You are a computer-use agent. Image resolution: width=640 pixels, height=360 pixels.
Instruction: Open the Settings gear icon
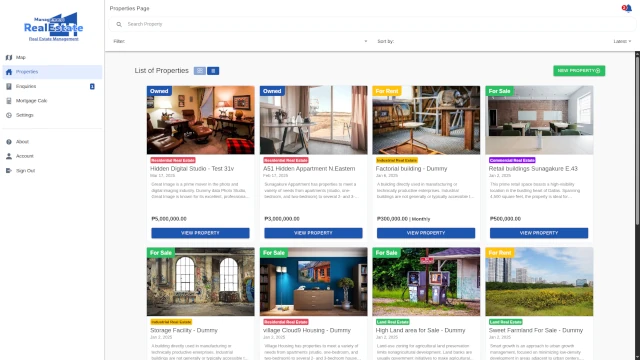tap(9, 115)
